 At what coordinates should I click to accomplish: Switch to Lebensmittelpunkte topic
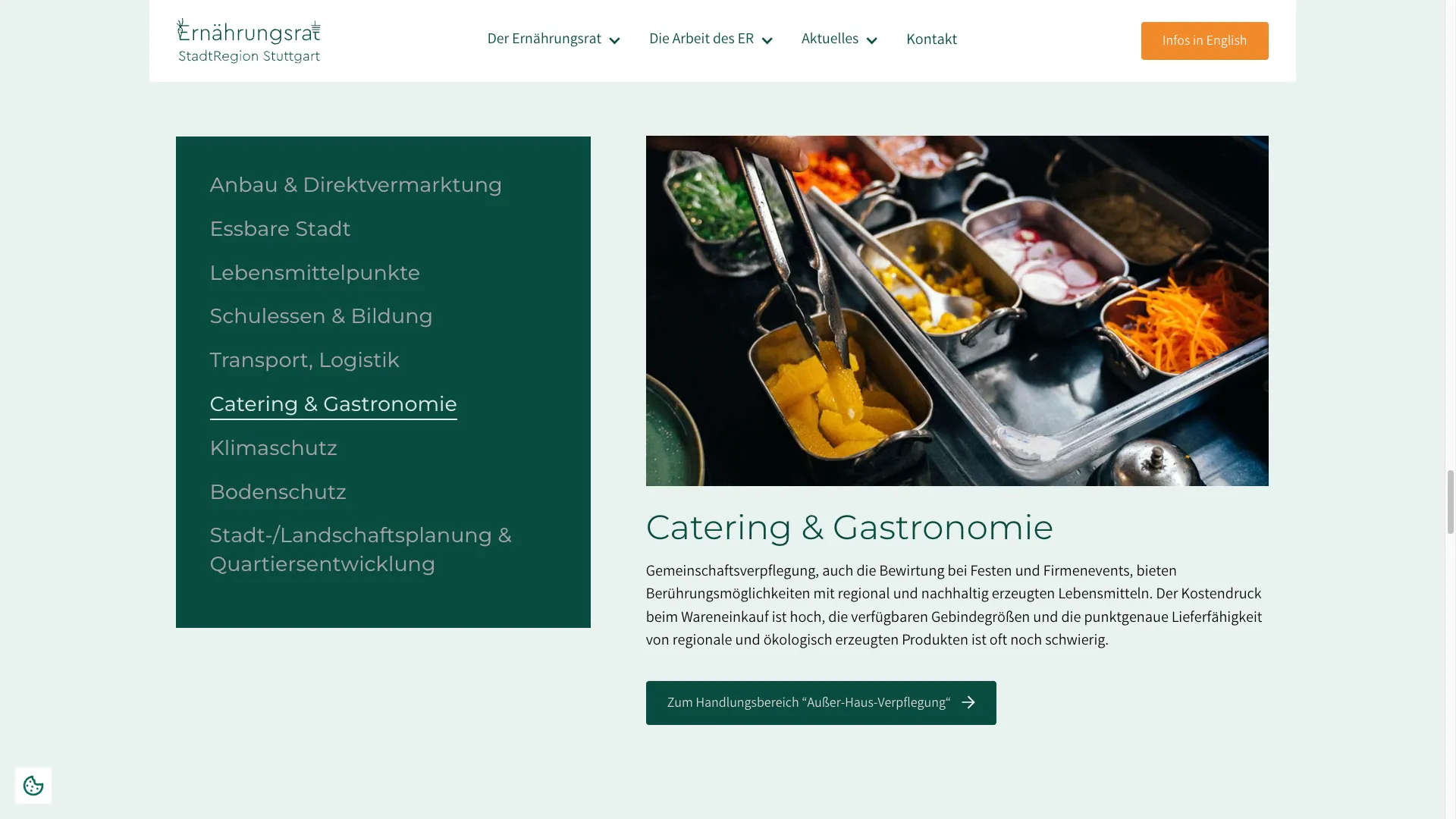(315, 273)
